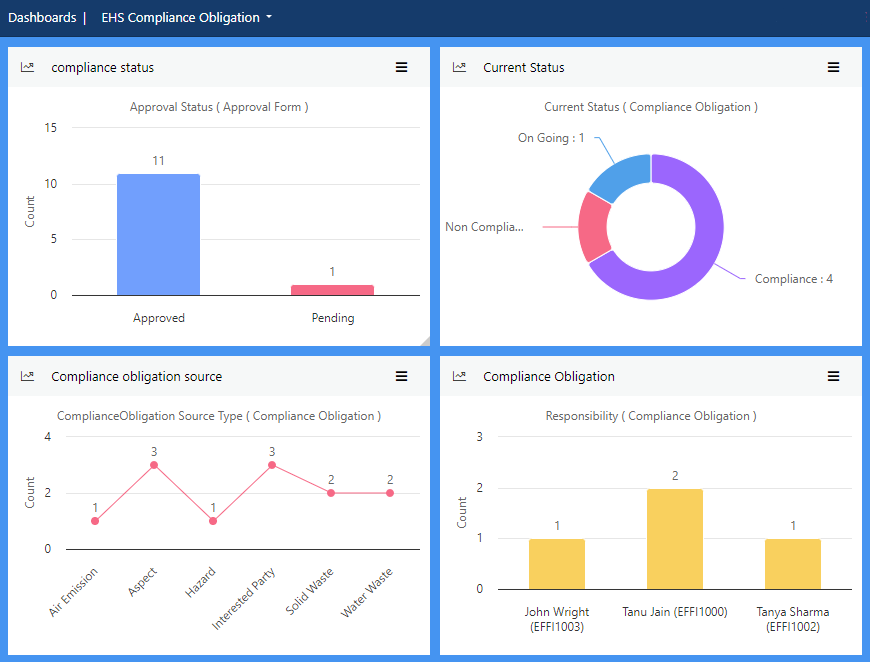Go to Dashboards in the top bar

pyautogui.click(x=42, y=18)
